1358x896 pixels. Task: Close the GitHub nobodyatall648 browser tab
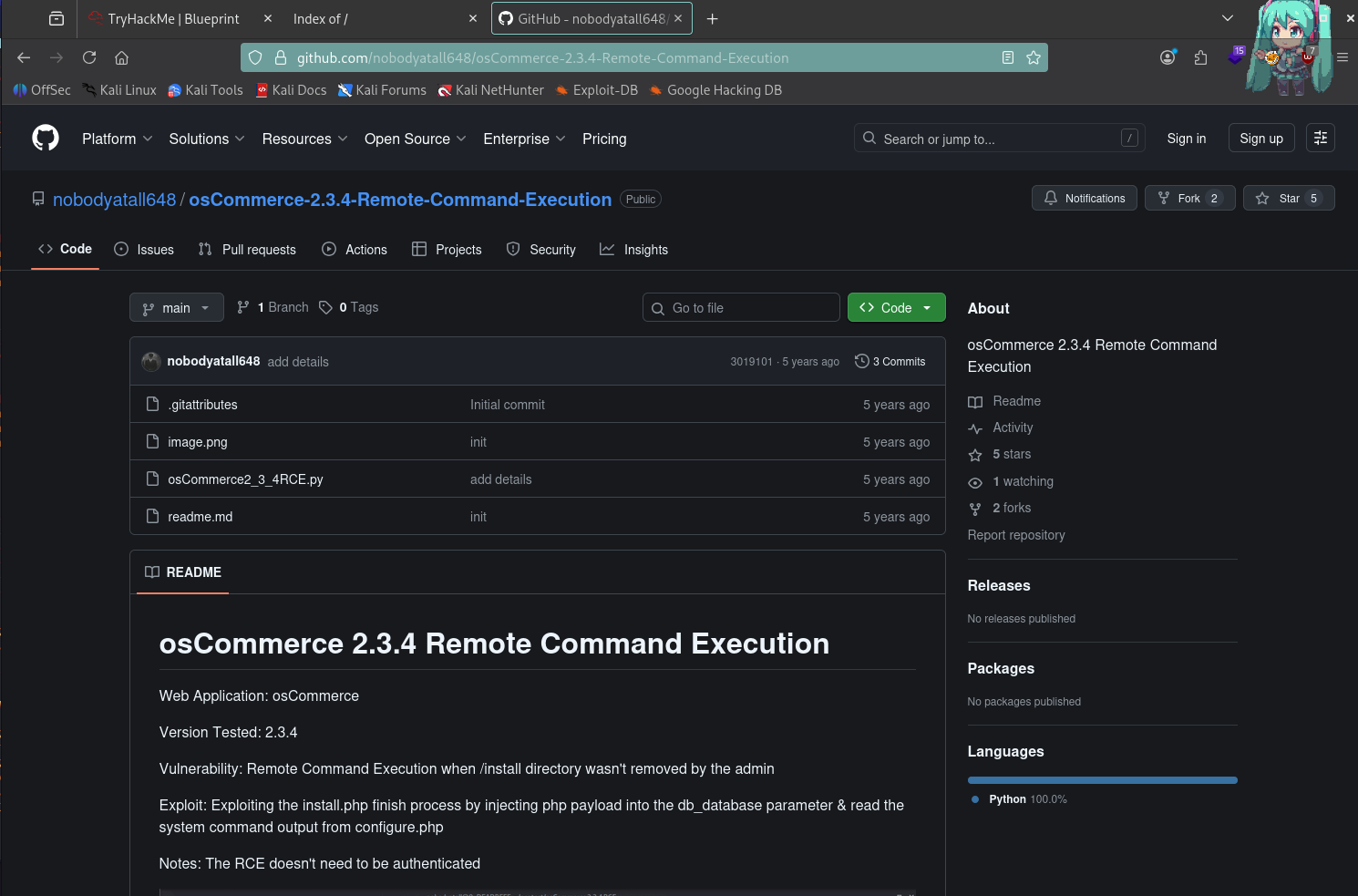(678, 18)
